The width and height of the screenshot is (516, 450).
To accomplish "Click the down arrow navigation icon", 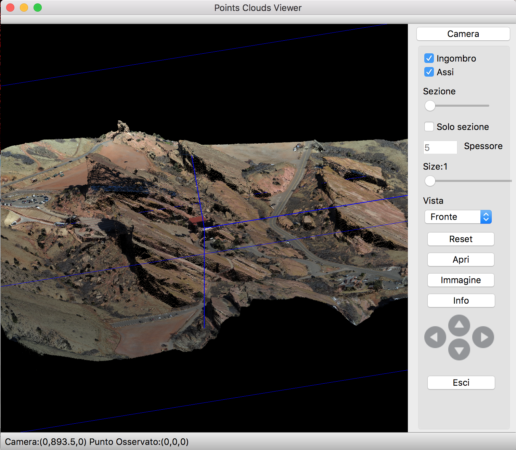I will [x=459, y=350].
